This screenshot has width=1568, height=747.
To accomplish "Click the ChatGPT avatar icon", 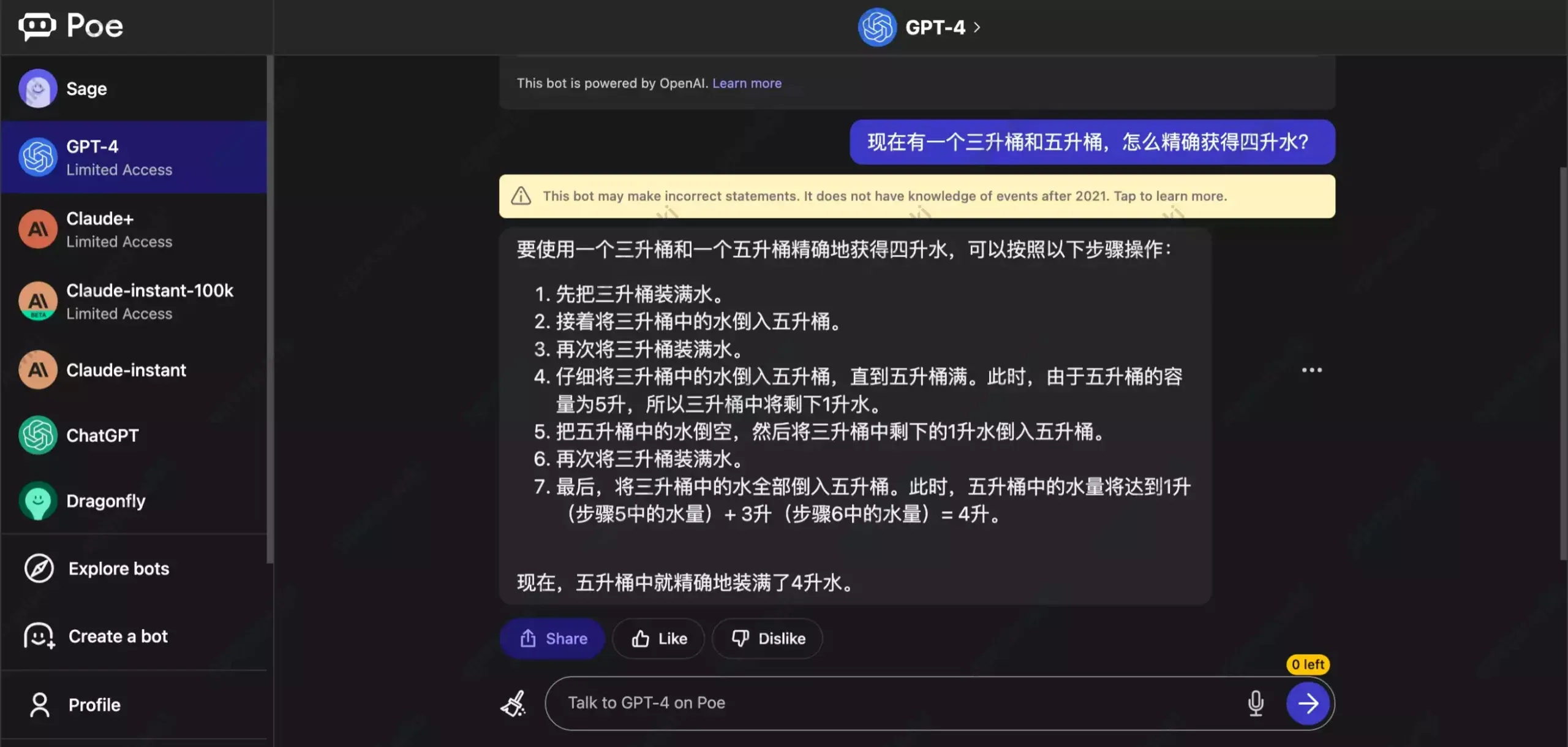I will click(x=38, y=435).
